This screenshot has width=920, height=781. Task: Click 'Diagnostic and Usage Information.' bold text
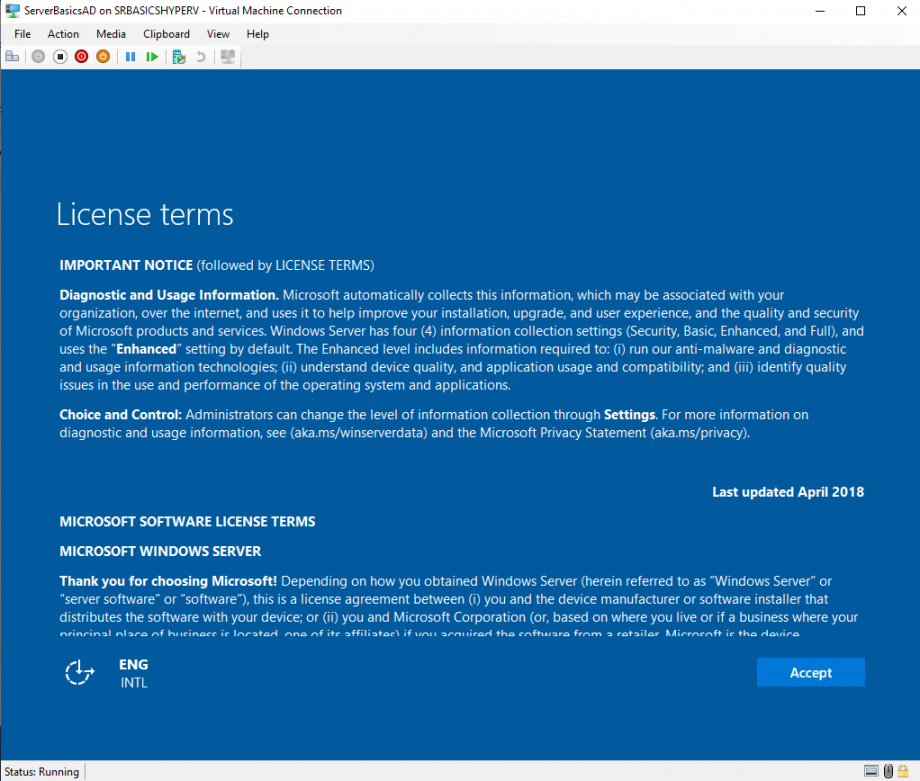click(169, 295)
